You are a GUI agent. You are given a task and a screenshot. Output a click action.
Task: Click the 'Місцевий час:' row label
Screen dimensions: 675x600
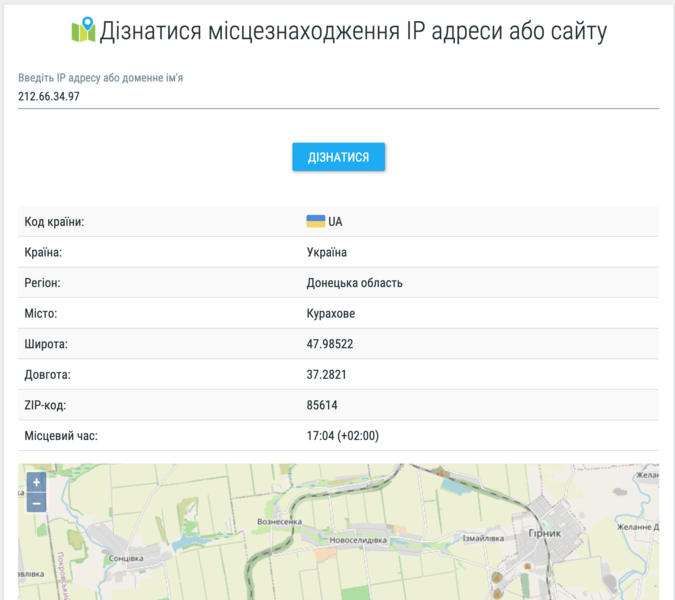(61, 436)
